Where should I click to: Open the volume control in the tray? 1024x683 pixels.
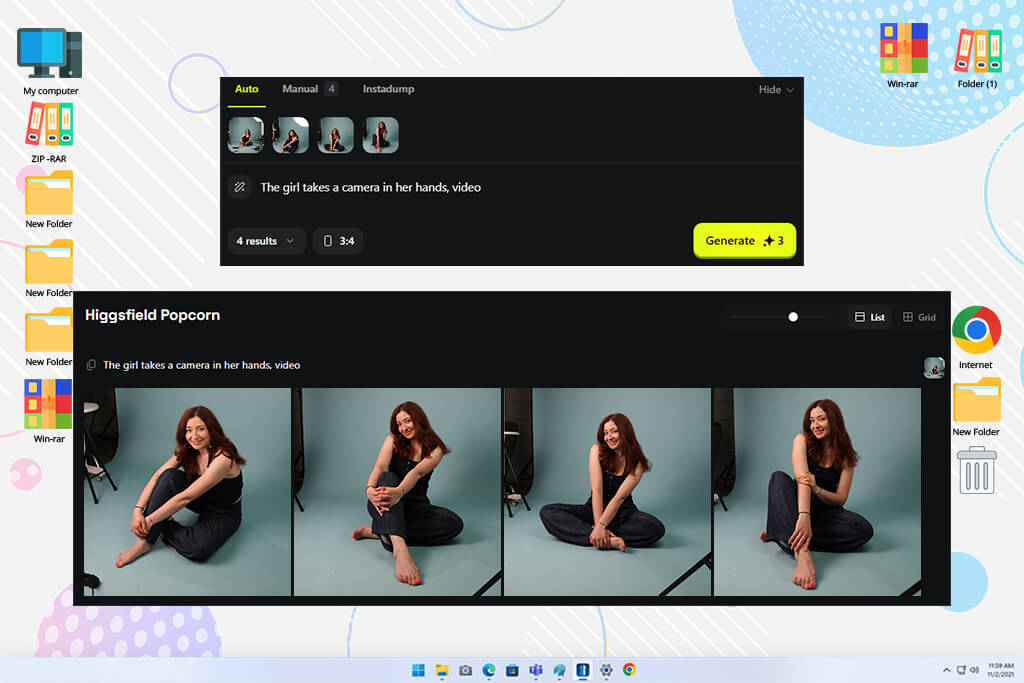click(x=974, y=670)
